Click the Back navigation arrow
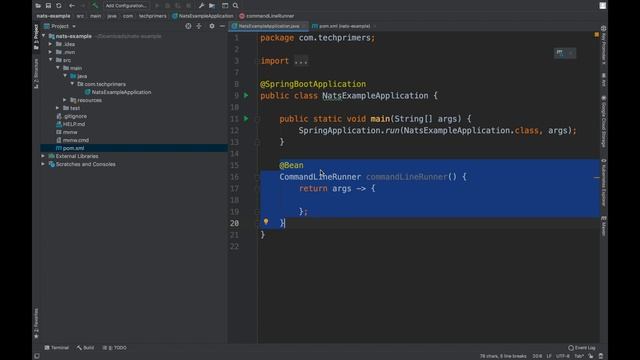This screenshot has height=360, width=640. (x=72, y=6)
